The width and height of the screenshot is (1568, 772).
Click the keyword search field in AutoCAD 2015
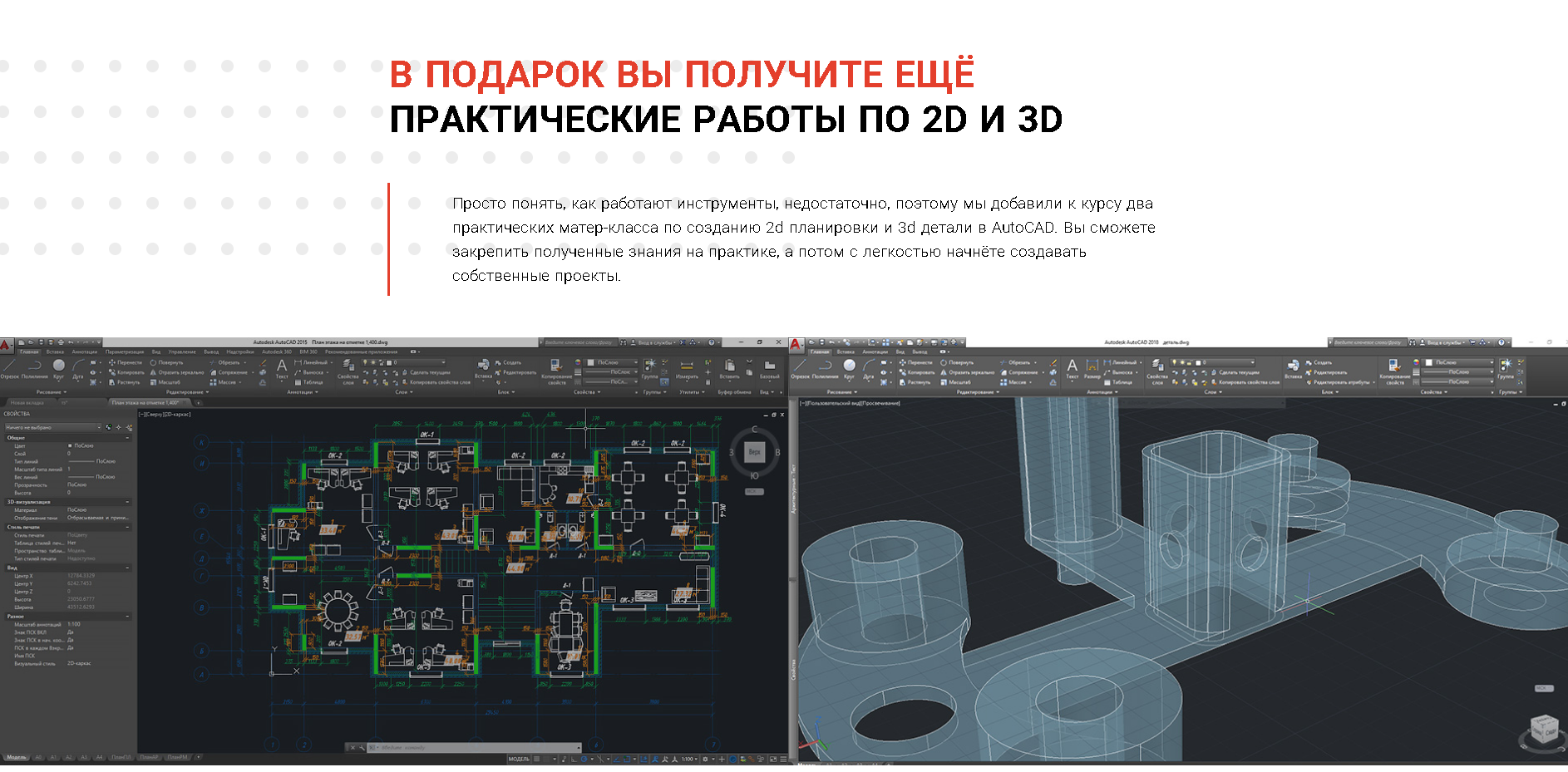click(x=580, y=342)
